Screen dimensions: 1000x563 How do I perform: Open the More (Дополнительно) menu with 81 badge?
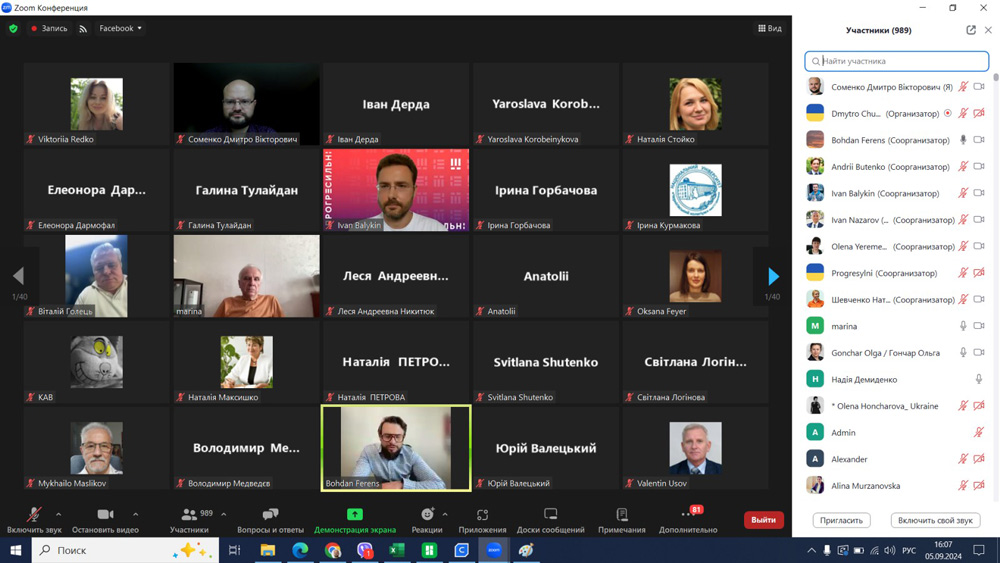pyautogui.click(x=688, y=519)
